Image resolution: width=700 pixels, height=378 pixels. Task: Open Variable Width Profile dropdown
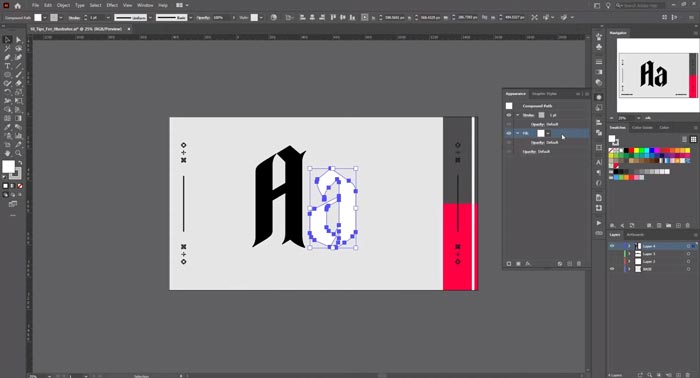[x=150, y=17]
